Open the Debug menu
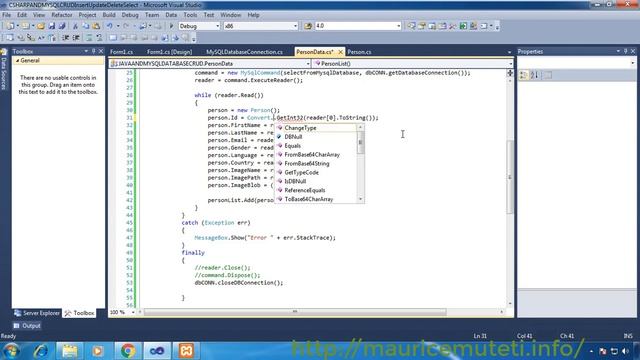Screen dimensions: 640x360 (x=130, y=15)
